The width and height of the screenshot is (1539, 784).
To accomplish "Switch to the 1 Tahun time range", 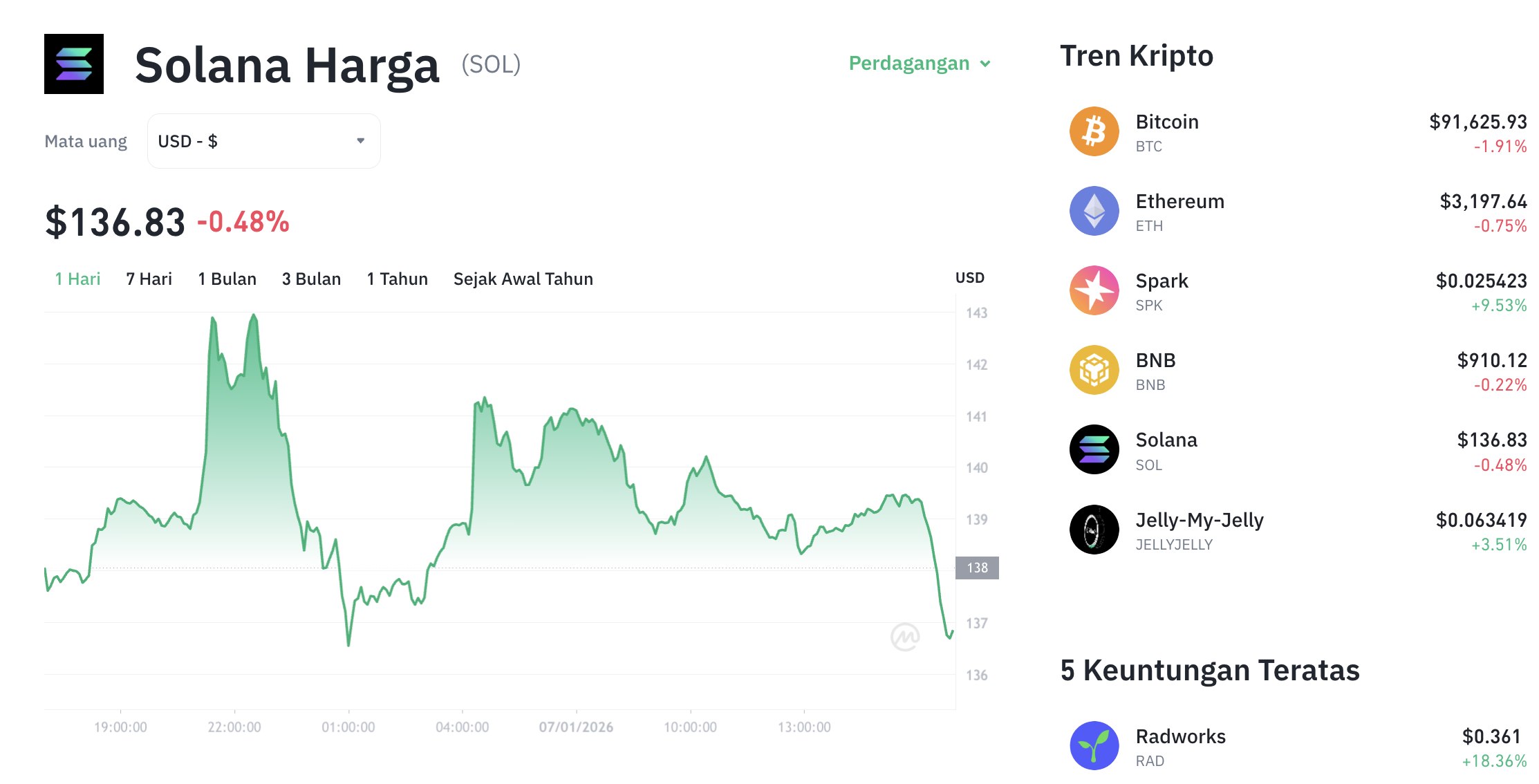I will (397, 279).
